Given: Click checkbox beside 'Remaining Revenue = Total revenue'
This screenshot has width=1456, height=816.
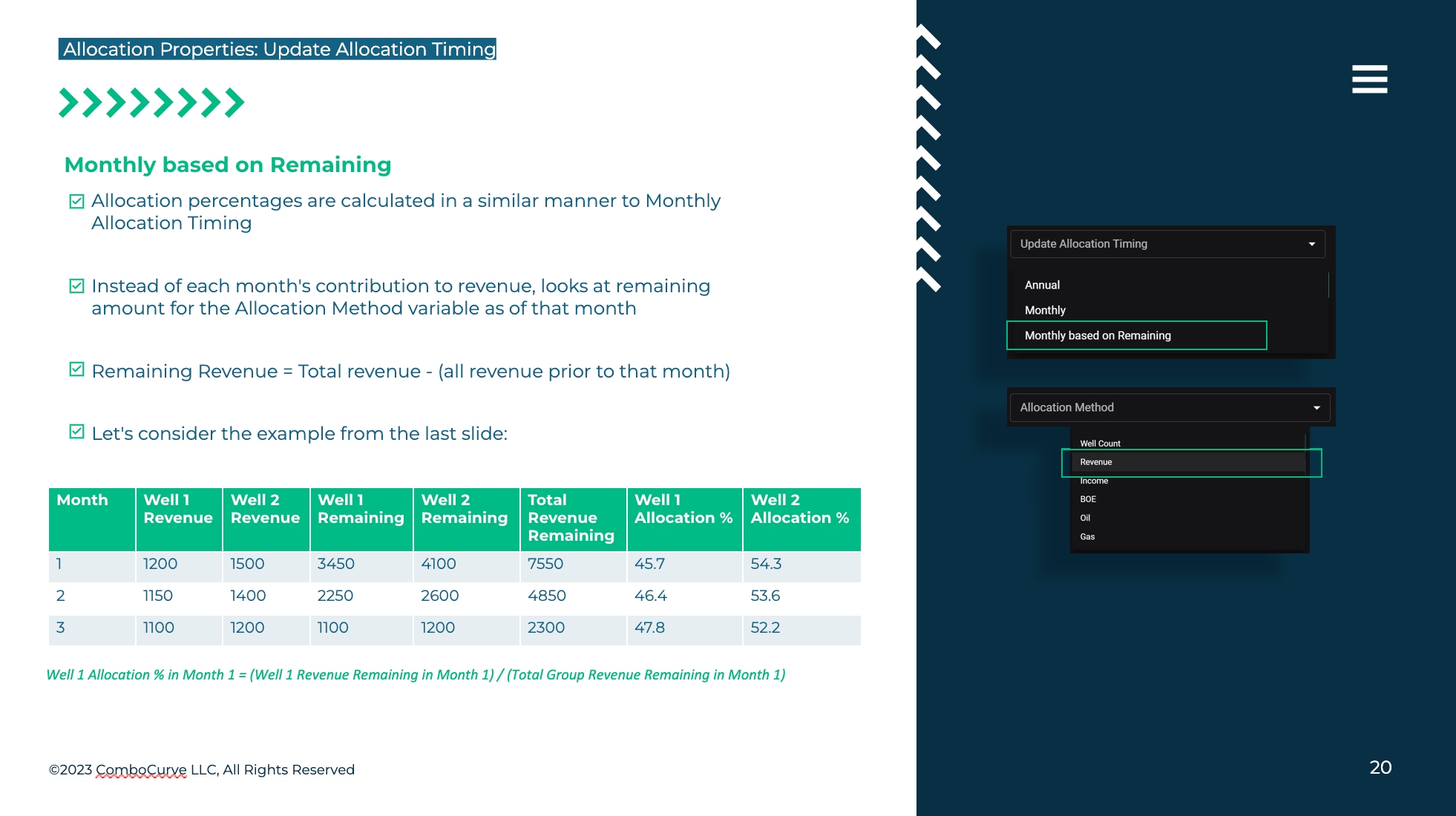Looking at the screenshot, I should tap(76, 369).
